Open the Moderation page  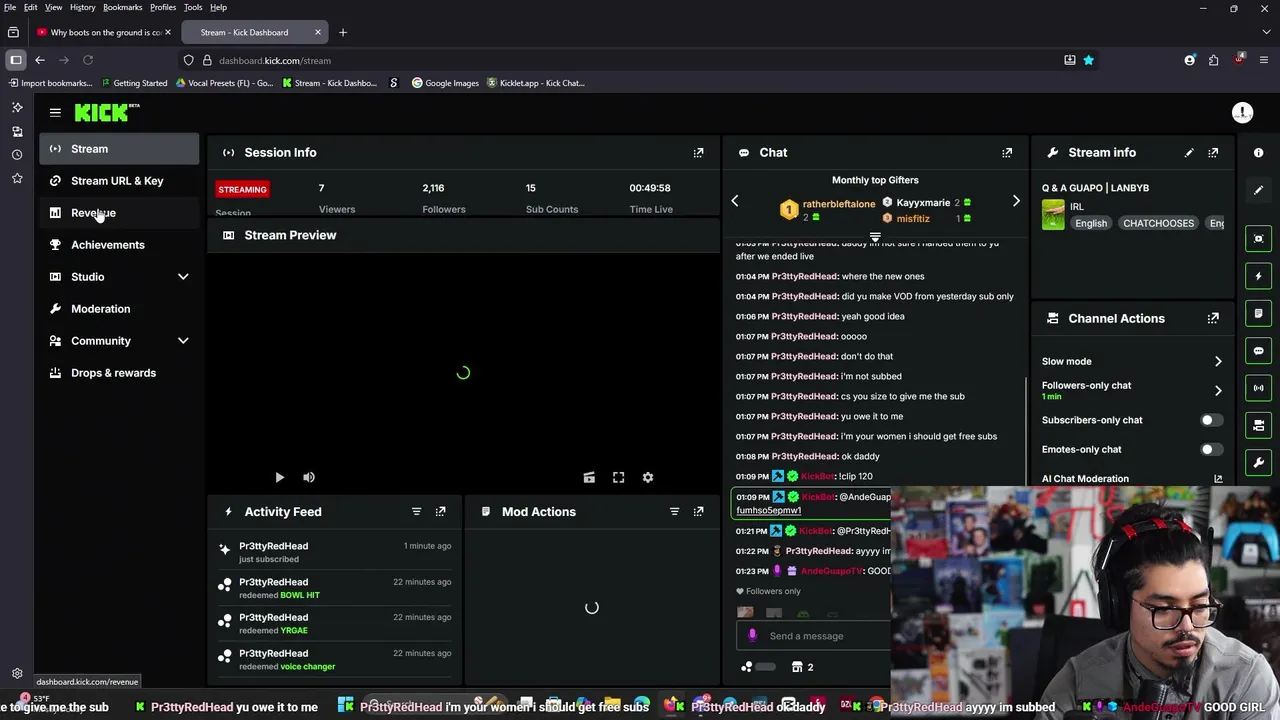pos(119,309)
